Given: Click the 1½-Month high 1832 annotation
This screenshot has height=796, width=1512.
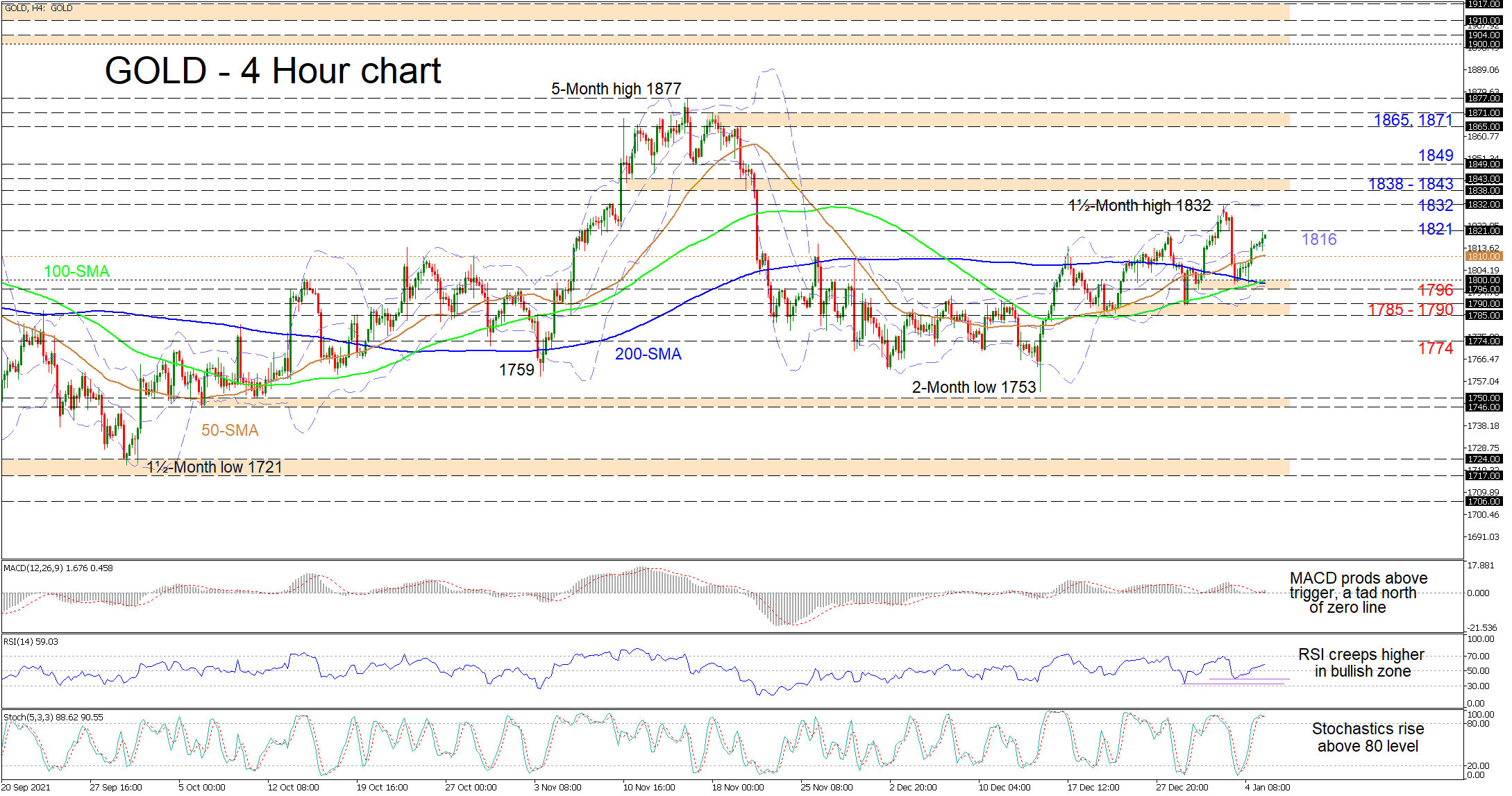Looking at the screenshot, I should pyautogui.click(x=1139, y=205).
